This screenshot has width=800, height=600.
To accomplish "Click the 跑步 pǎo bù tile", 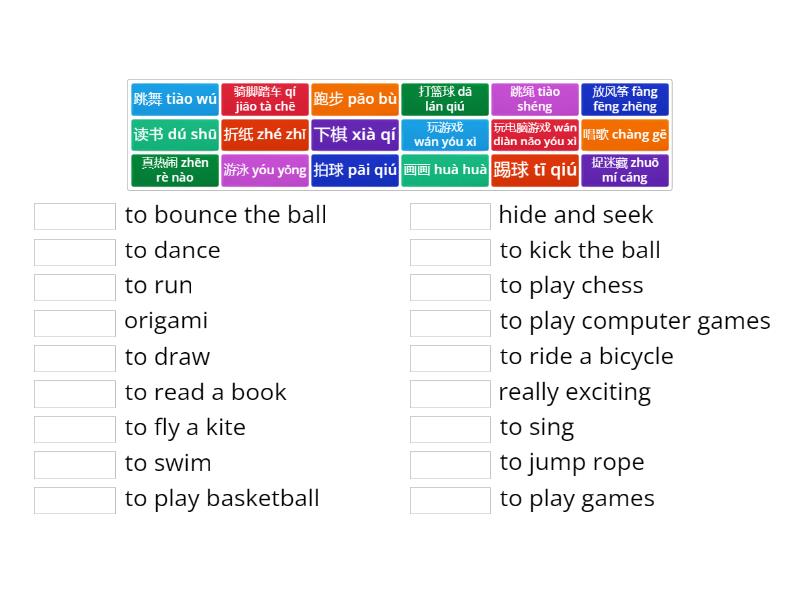I will (355, 99).
